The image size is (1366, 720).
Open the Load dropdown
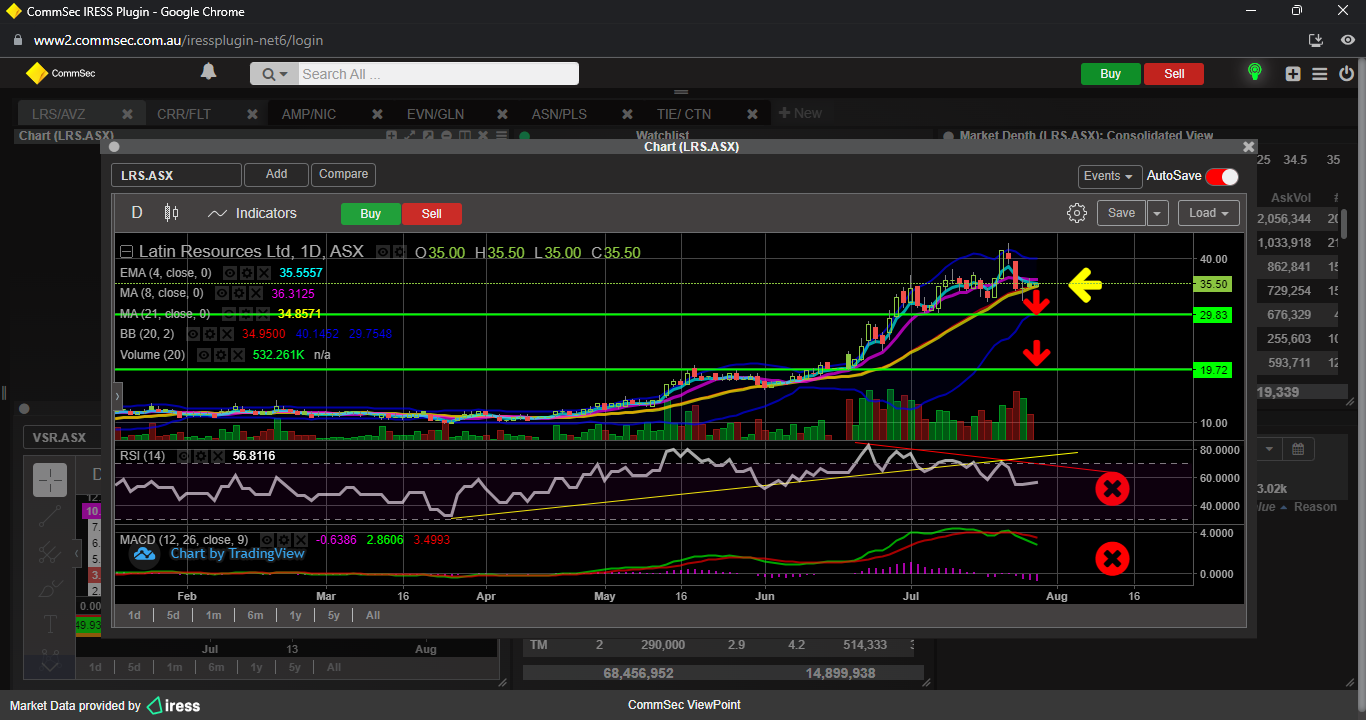(1209, 213)
